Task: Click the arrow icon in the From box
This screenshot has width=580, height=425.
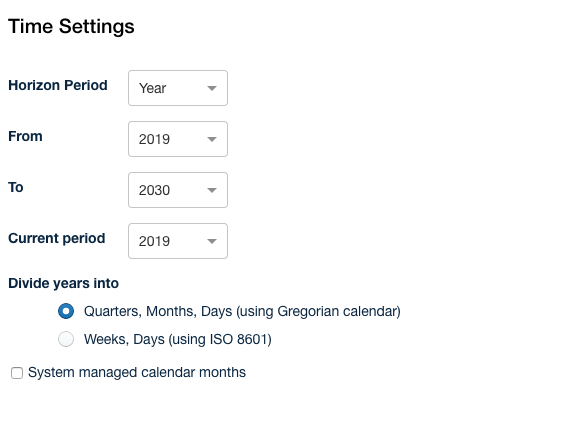Action: click(212, 139)
